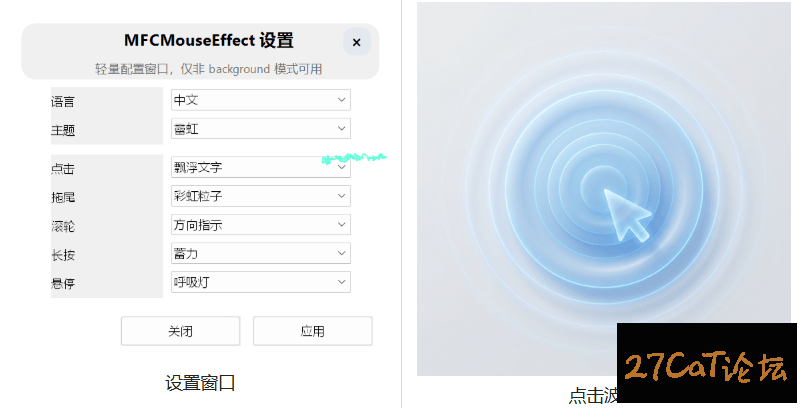Open the 悬停 dropdown showing 呼吸灯
This screenshot has width=802, height=408.
pyautogui.click(x=260, y=282)
